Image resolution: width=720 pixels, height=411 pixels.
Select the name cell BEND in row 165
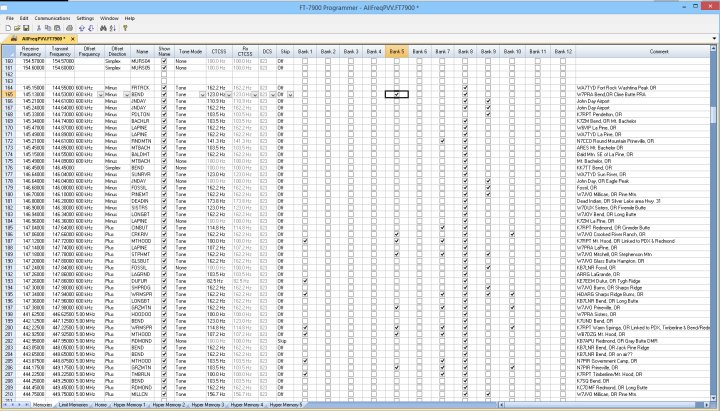click(143, 93)
